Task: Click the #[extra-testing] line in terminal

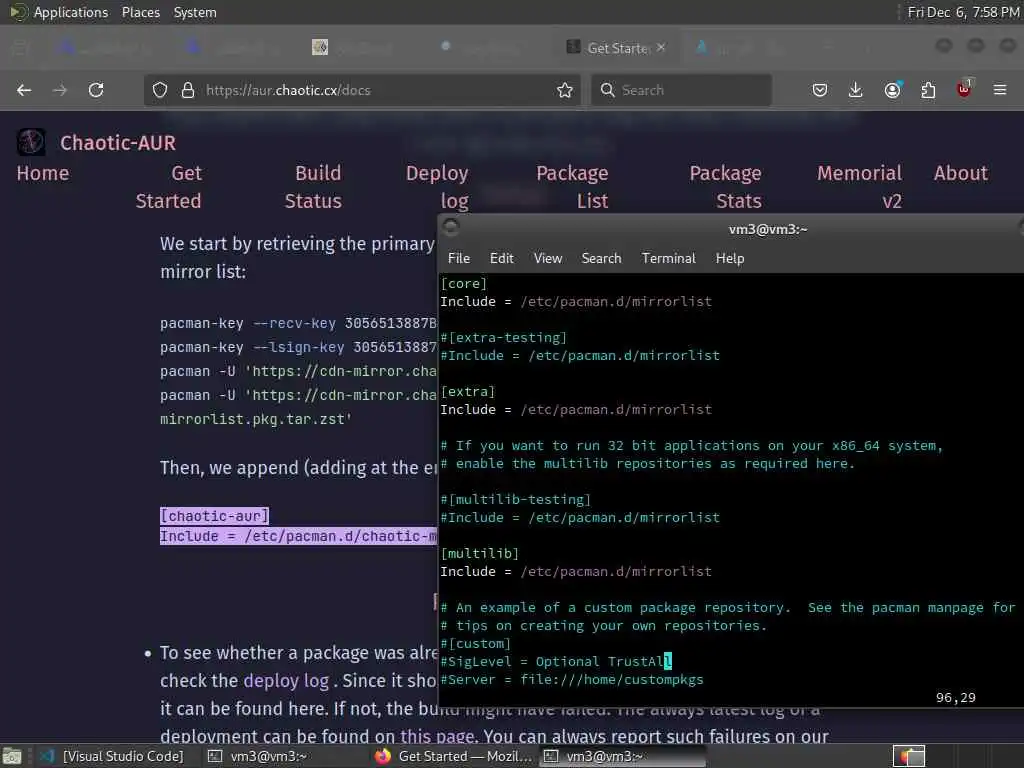Action: coord(504,338)
